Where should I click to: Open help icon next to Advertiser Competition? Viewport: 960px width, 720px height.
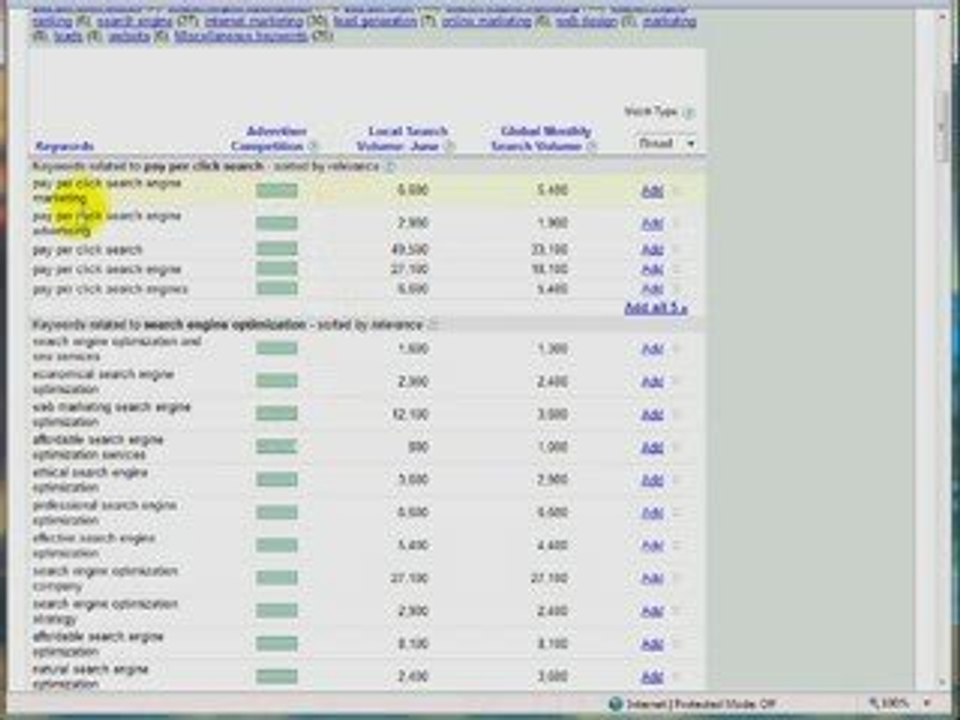click(x=313, y=146)
